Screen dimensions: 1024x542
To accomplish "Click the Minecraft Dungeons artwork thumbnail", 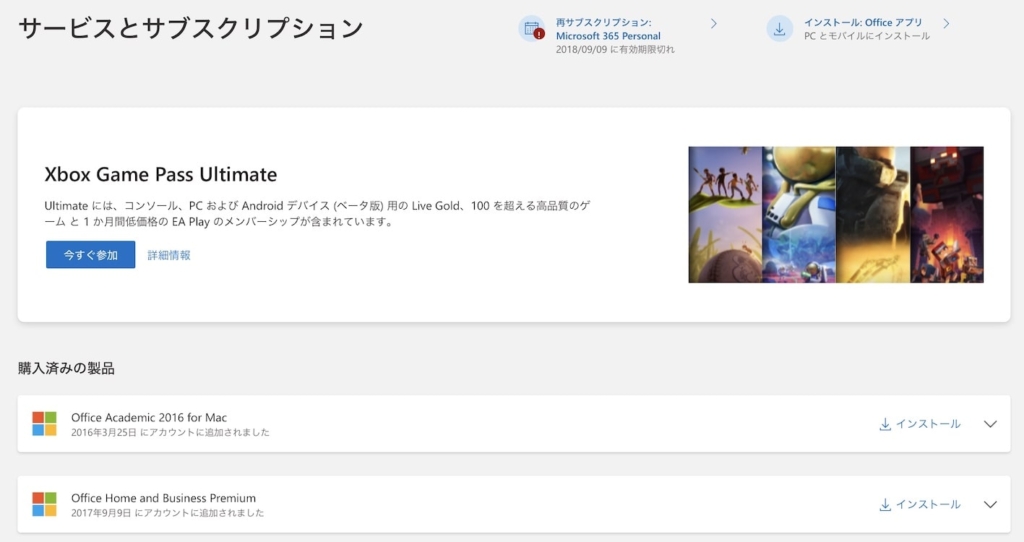I will [947, 215].
